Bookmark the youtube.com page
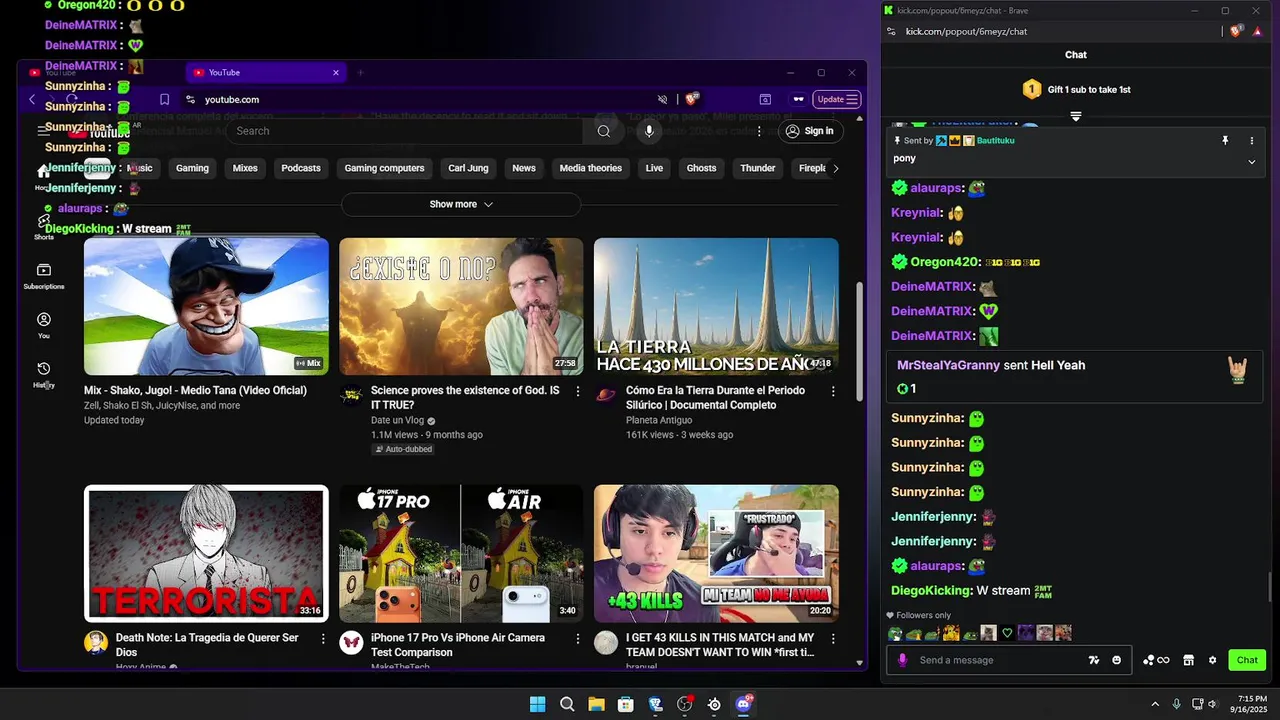Viewport: 1280px width, 720px height. coord(165,99)
